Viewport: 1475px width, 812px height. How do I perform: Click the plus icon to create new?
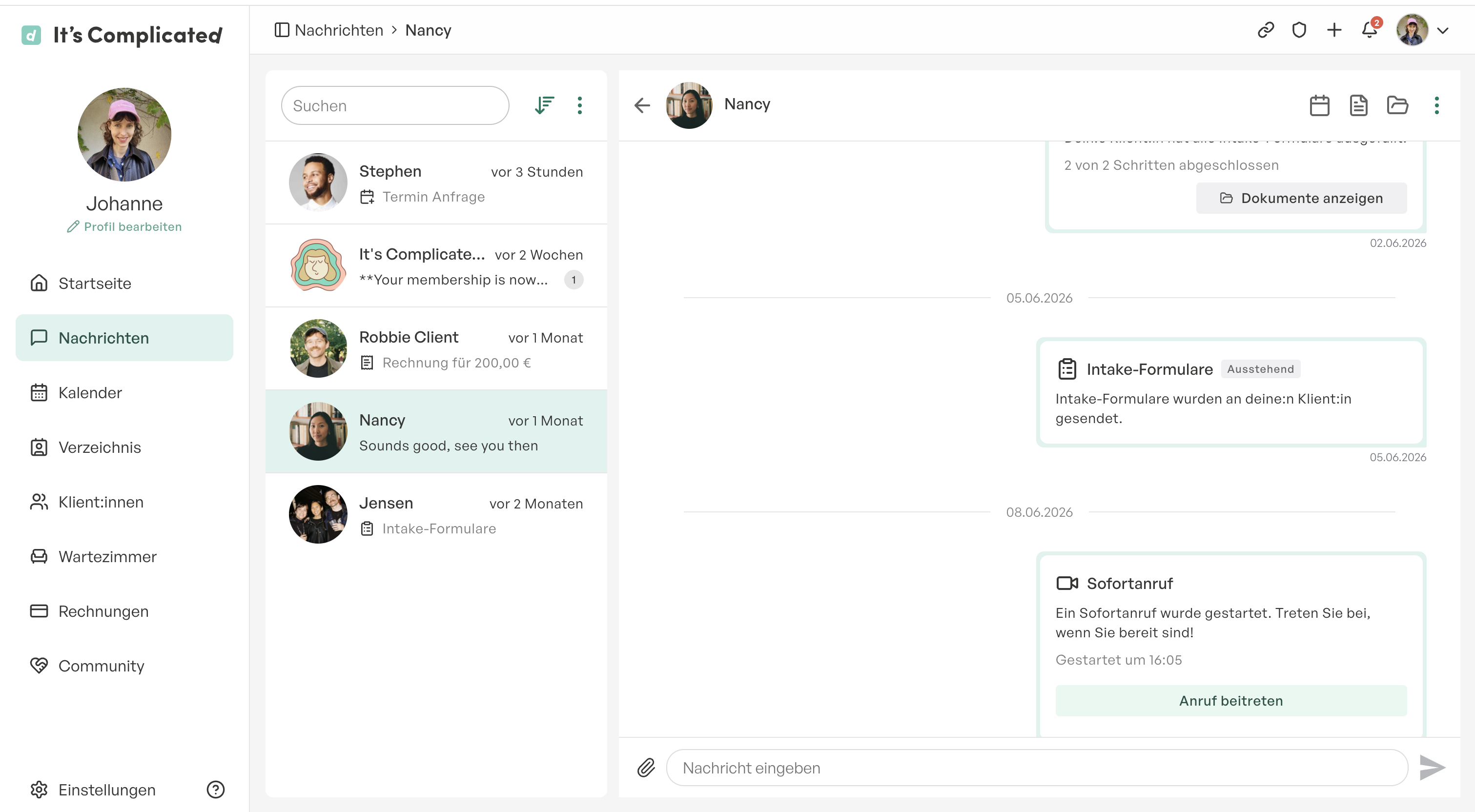[1334, 30]
